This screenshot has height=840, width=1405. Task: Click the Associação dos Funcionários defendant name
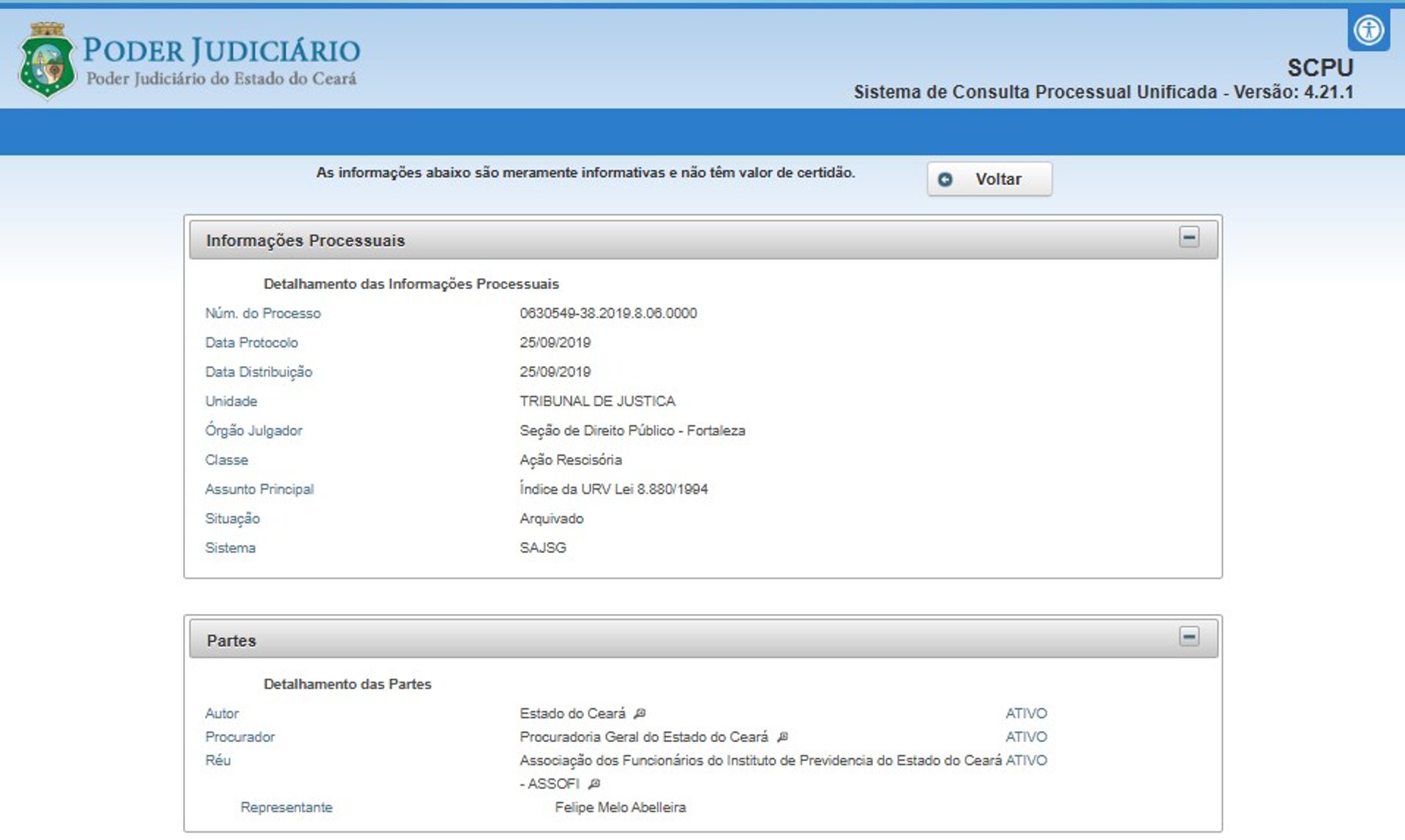[x=760, y=760]
